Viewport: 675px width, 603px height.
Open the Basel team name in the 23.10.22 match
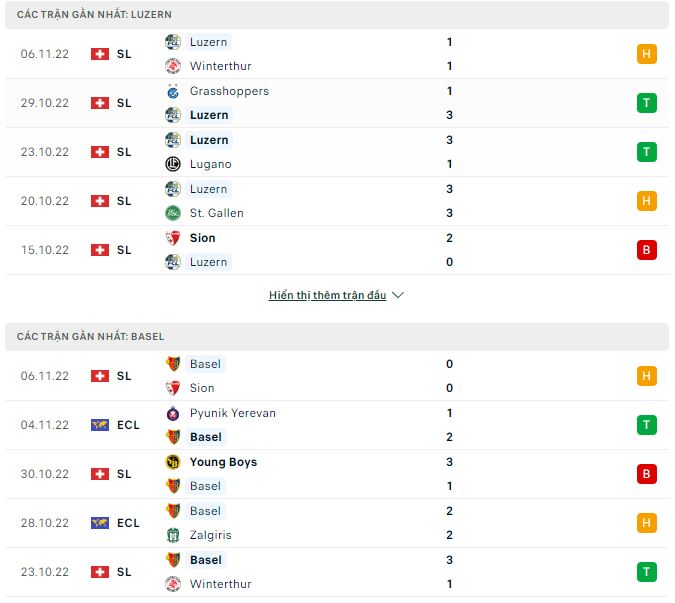pyautogui.click(x=205, y=560)
